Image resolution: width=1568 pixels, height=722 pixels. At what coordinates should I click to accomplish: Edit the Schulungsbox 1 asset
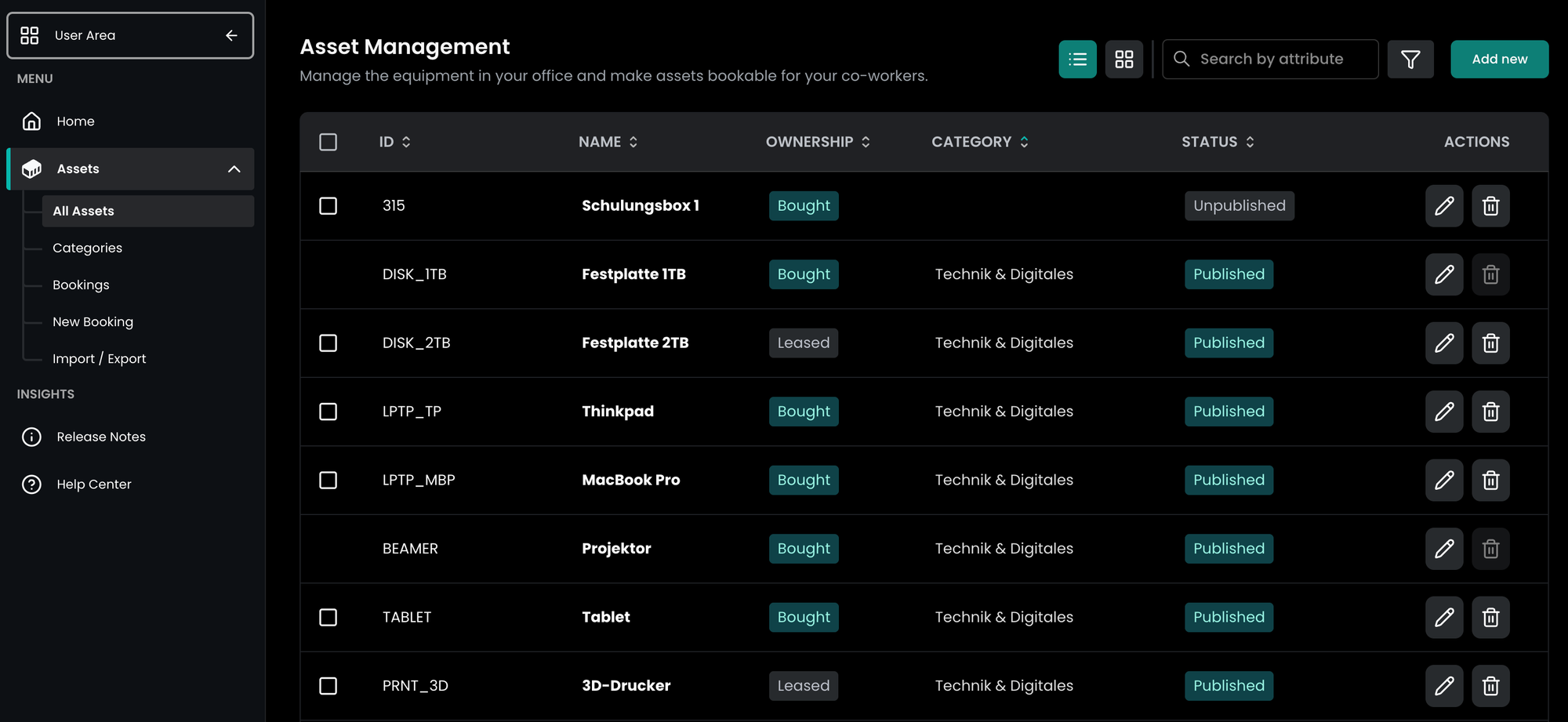point(1443,206)
